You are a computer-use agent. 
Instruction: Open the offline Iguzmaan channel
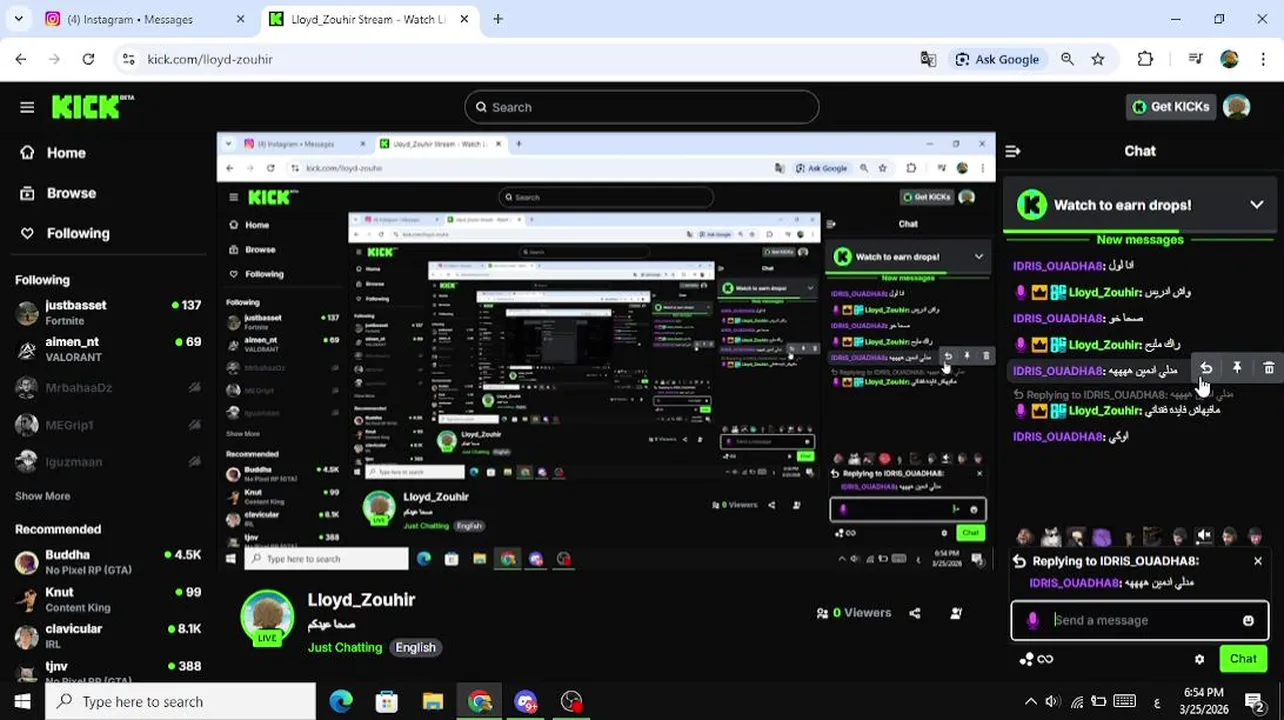point(108,462)
